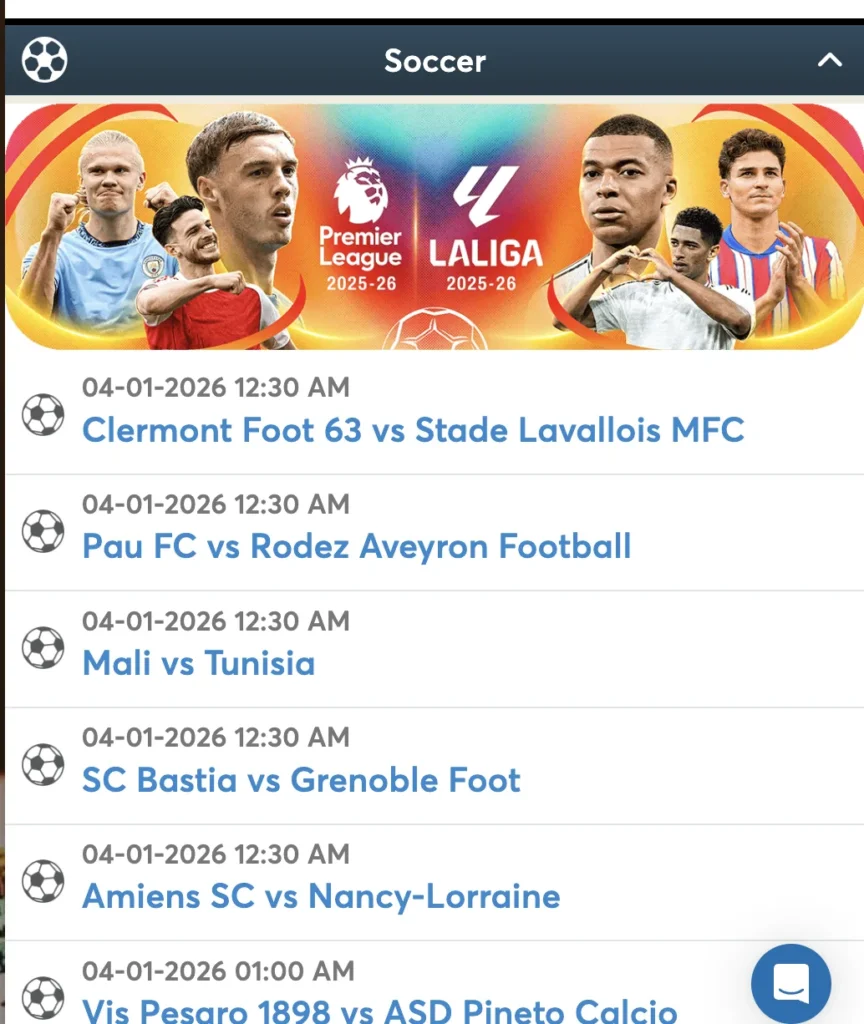Screen dimensions: 864x1024
Task: Select the Mali vs Tunisia match
Action: click(x=198, y=663)
